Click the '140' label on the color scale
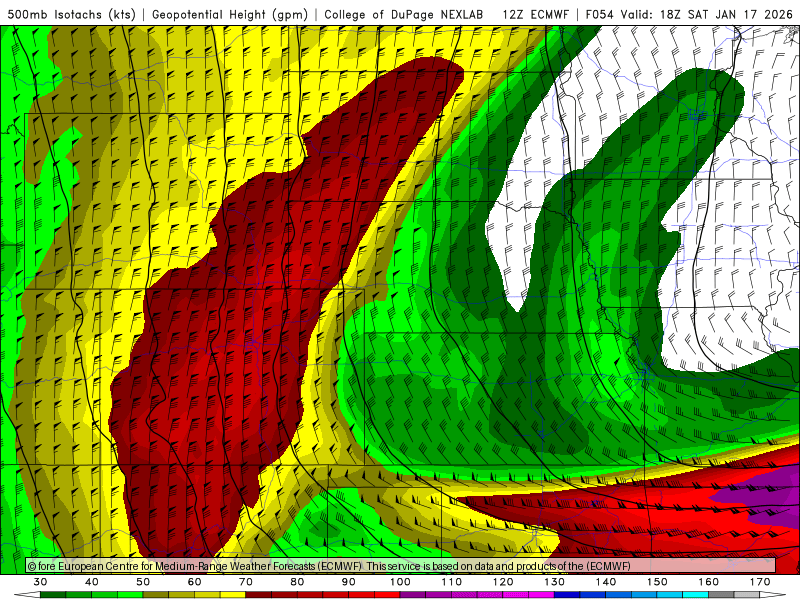Screen dimensions: 800x600 606,582
